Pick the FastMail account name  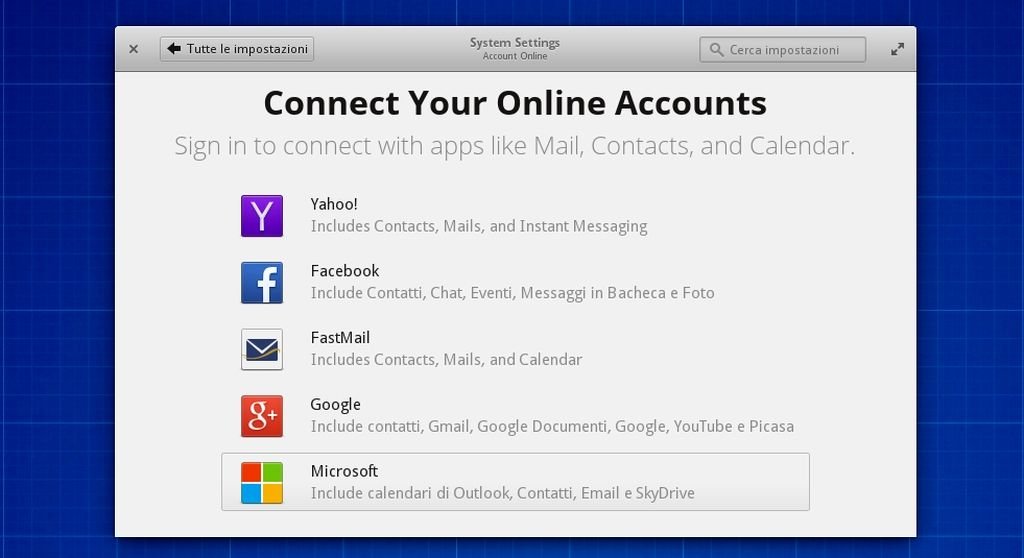coord(340,338)
